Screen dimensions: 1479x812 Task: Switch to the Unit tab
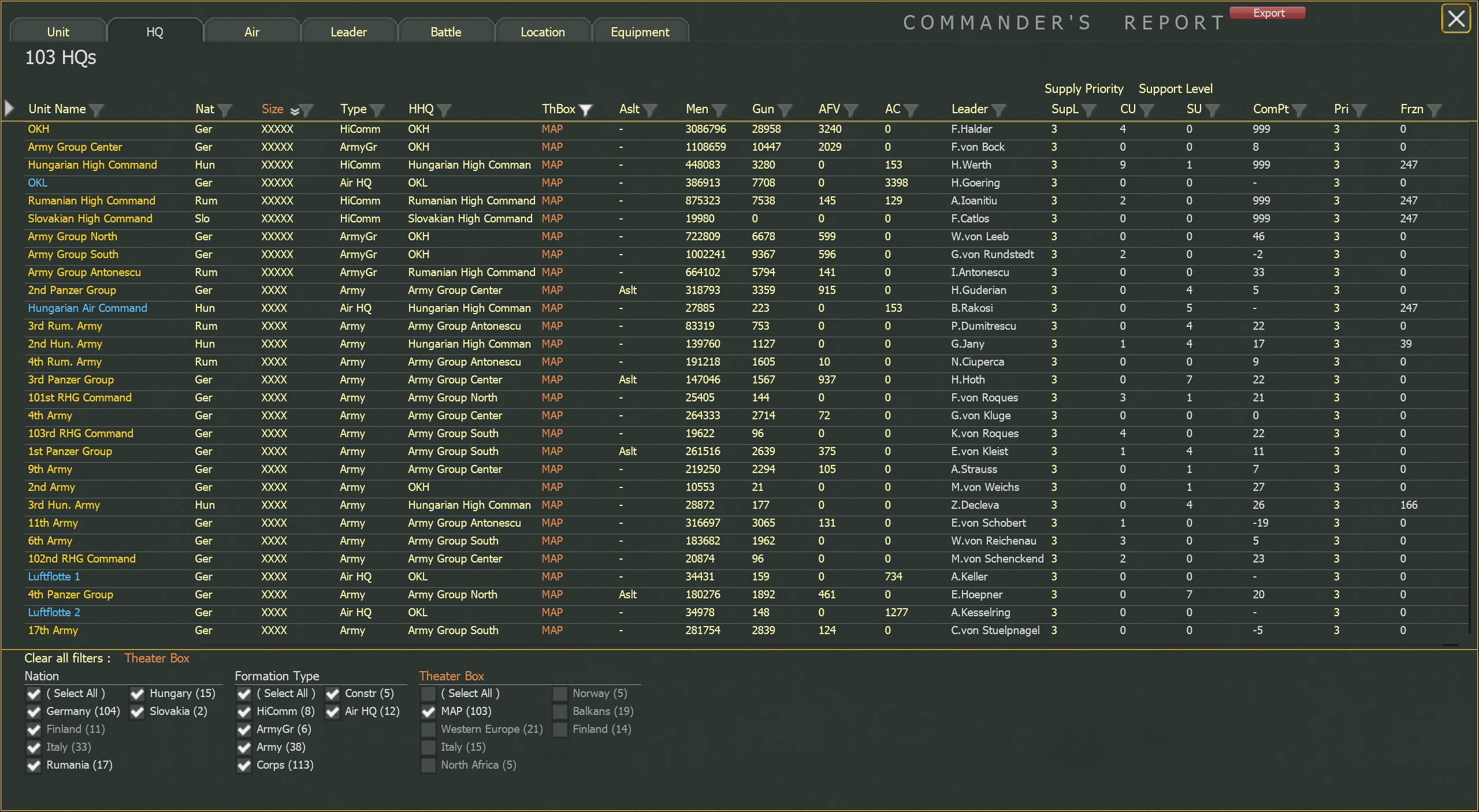pos(58,31)
